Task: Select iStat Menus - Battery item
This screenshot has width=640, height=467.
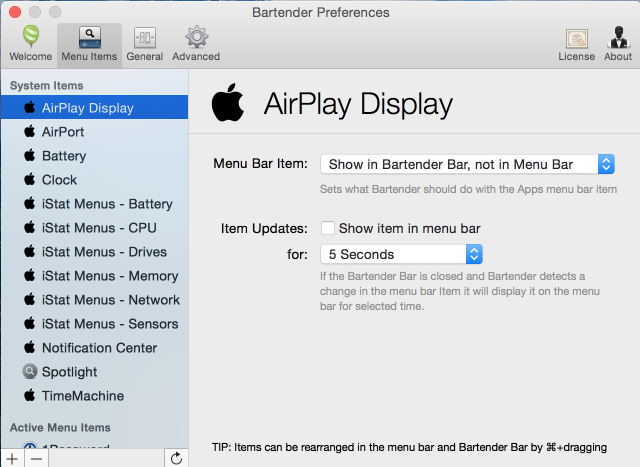Action: click(x=94, y=204)
